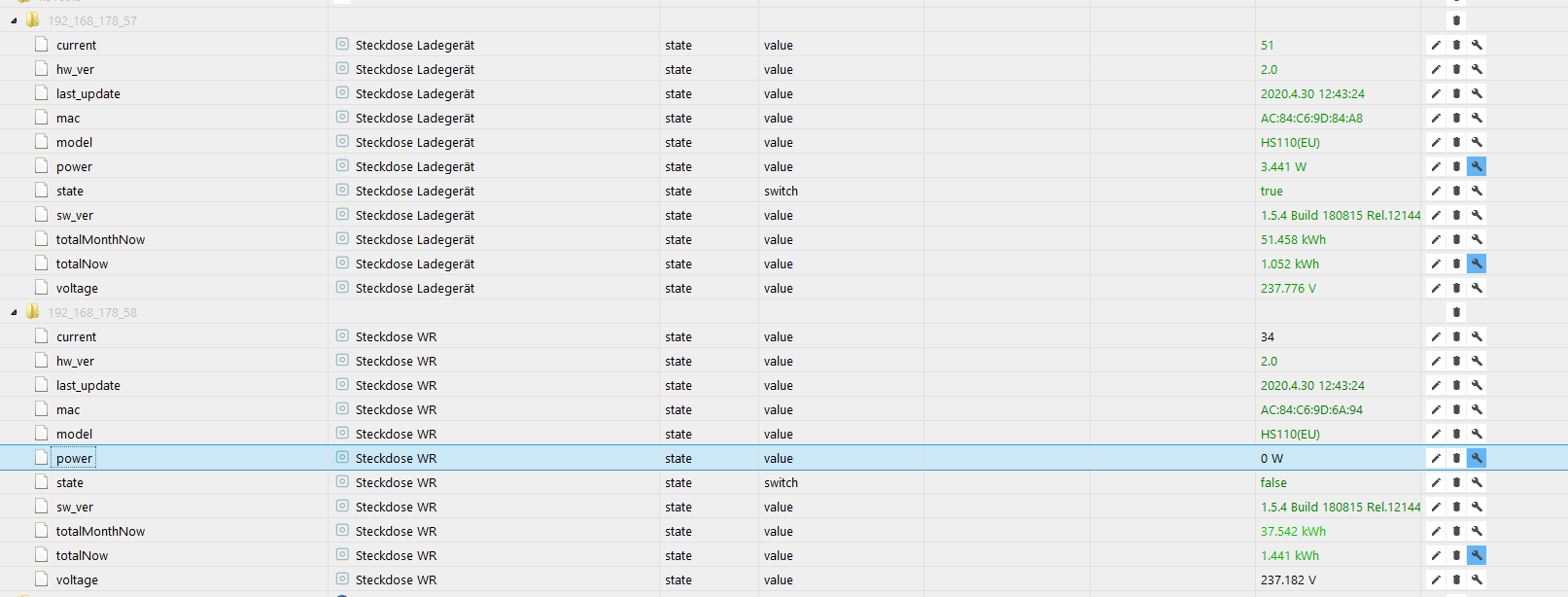Collapse the 192_168_178_57 folder arrow
This screenshot has height=597, width=1568.
point(14,20)
